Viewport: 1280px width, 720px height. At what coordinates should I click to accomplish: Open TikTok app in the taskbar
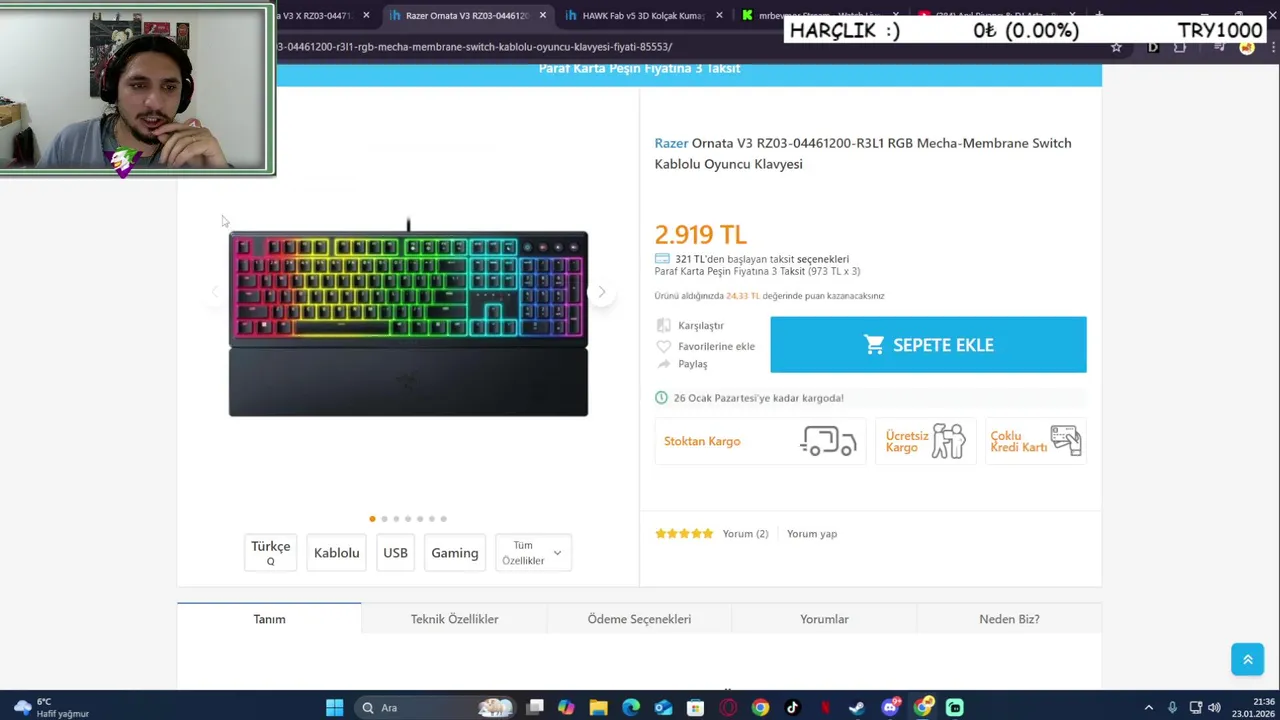coord(793,708)
